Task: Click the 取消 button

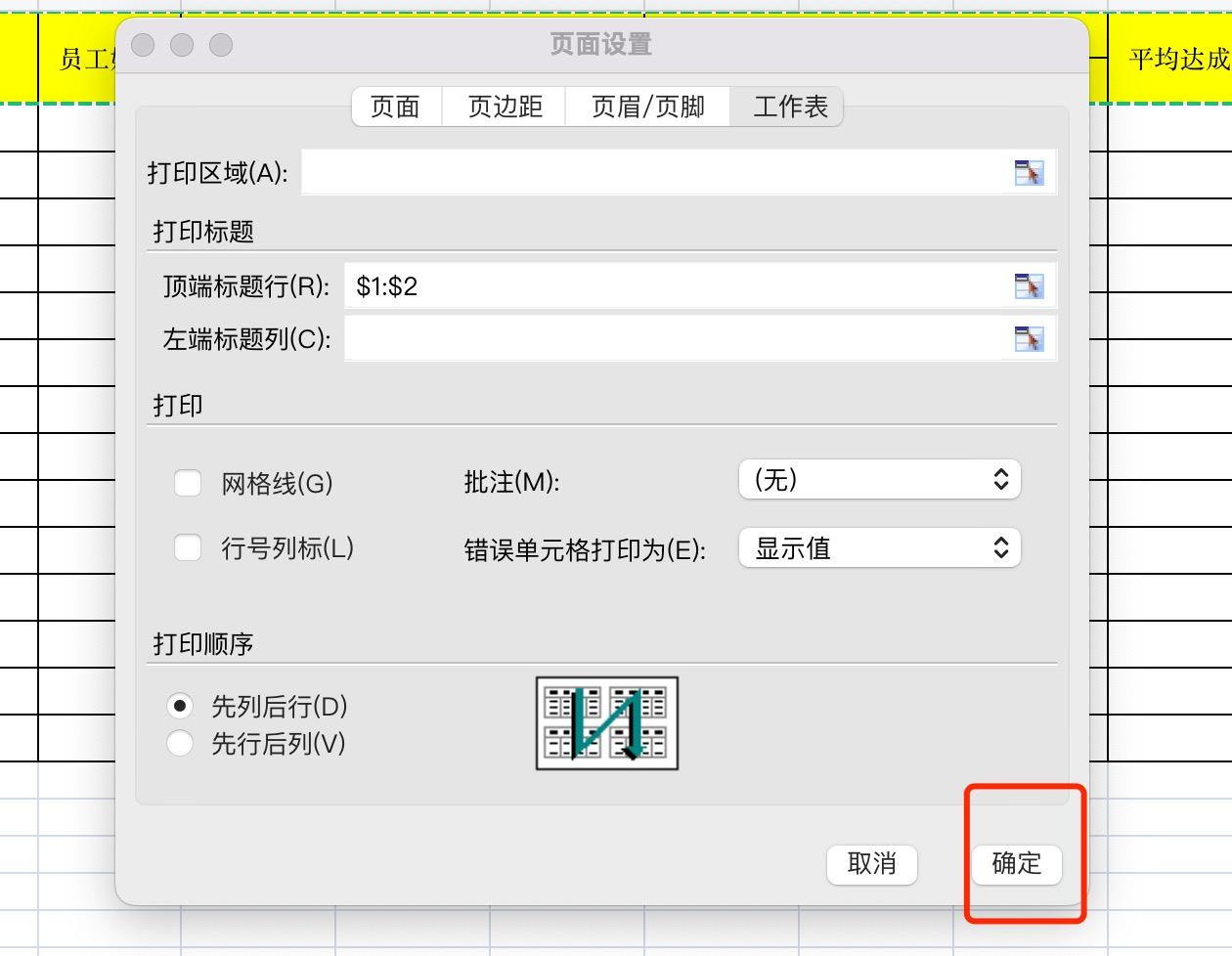Action: [x=872, y=864]
